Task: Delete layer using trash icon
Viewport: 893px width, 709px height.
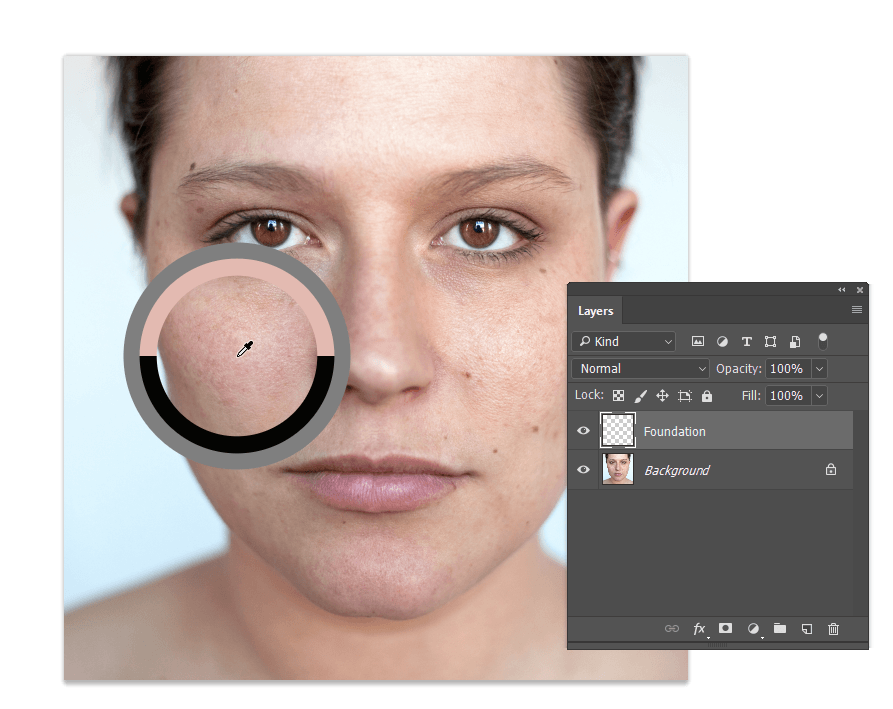Action: coord(833,628)
